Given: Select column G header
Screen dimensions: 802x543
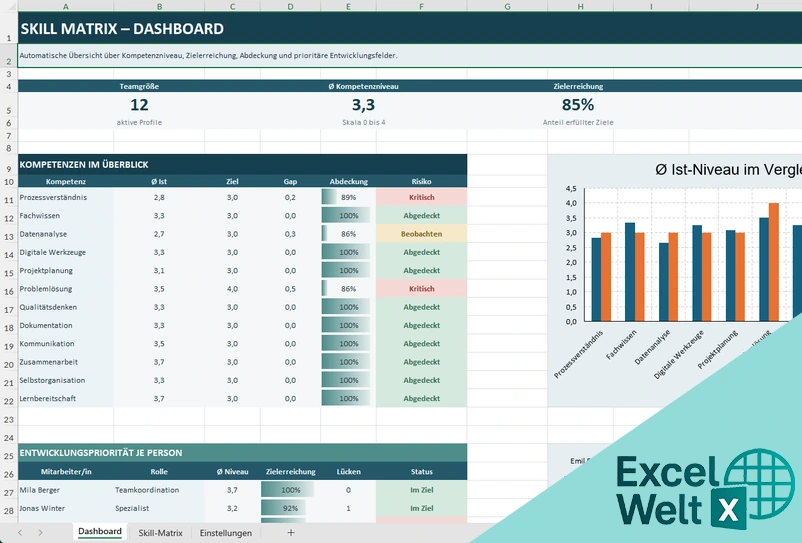Looking at the screenshot, I should coord(507,6).
